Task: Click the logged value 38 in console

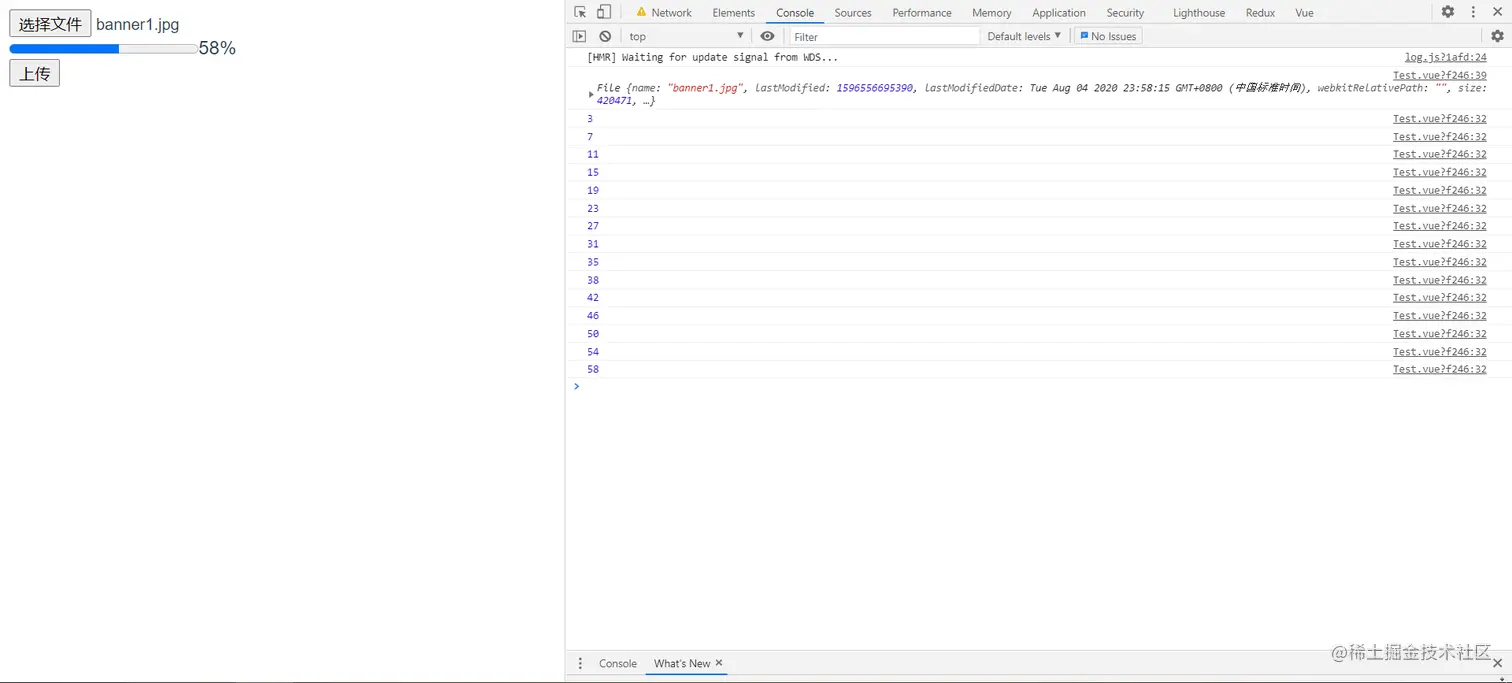Action: tap(593, 280)
